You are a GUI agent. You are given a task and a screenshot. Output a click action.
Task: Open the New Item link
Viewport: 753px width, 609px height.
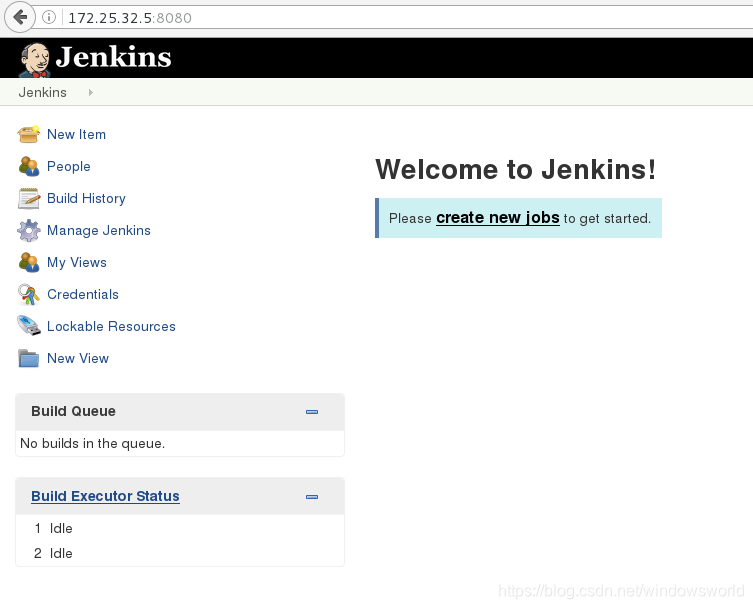click(x=76, y=134)
